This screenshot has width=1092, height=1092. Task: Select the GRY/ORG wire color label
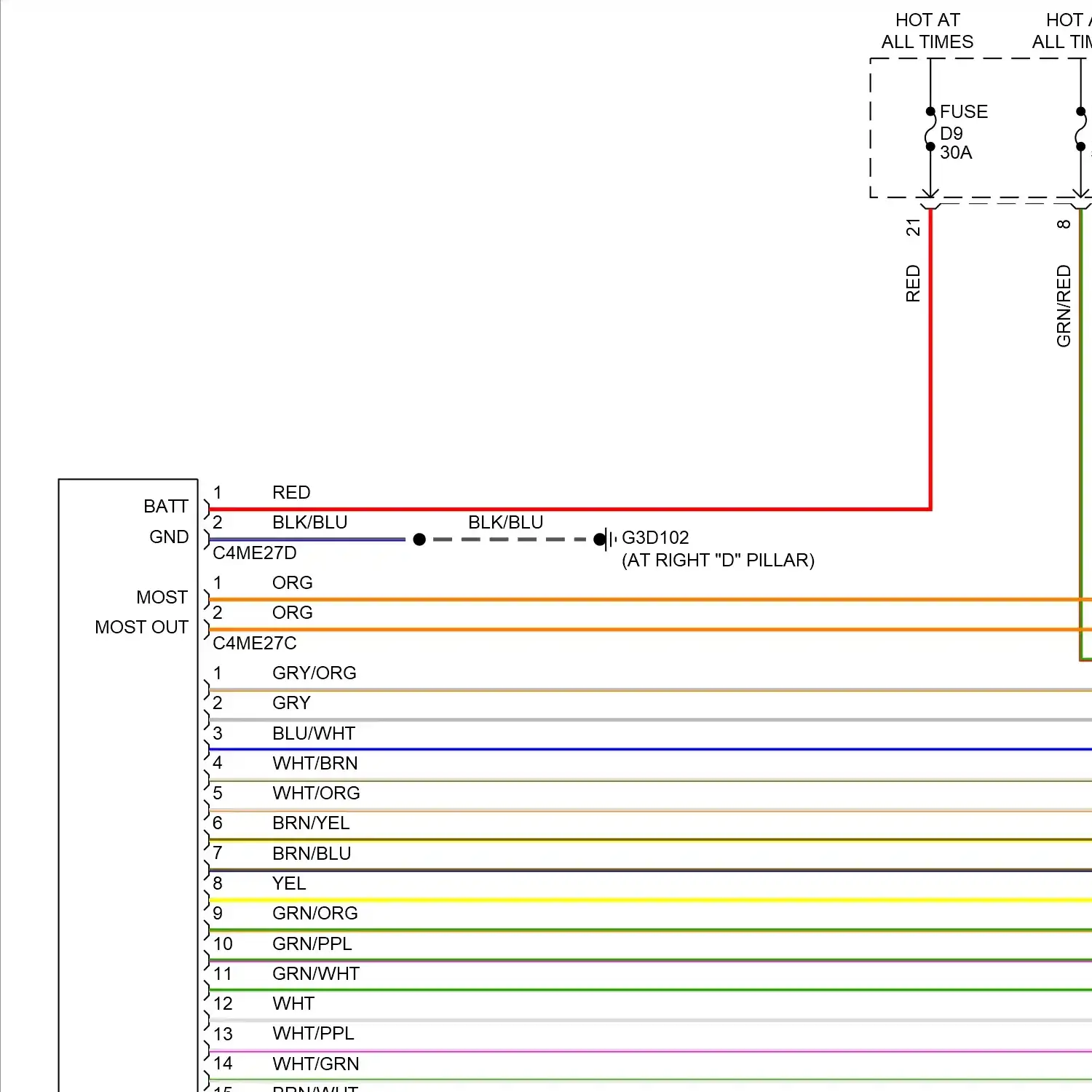coord(314,673)
